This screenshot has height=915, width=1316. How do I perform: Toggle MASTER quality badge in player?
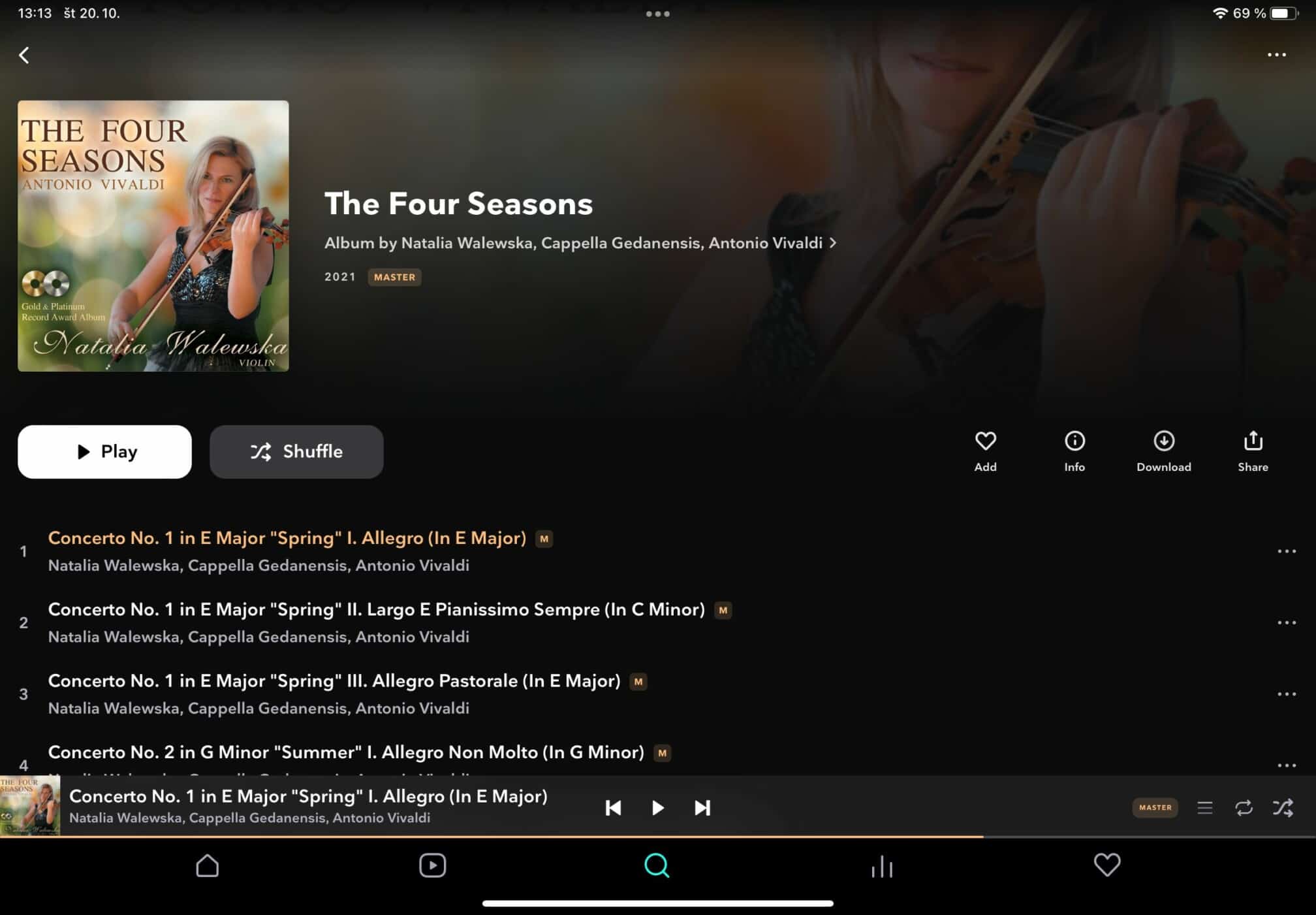1155,808
